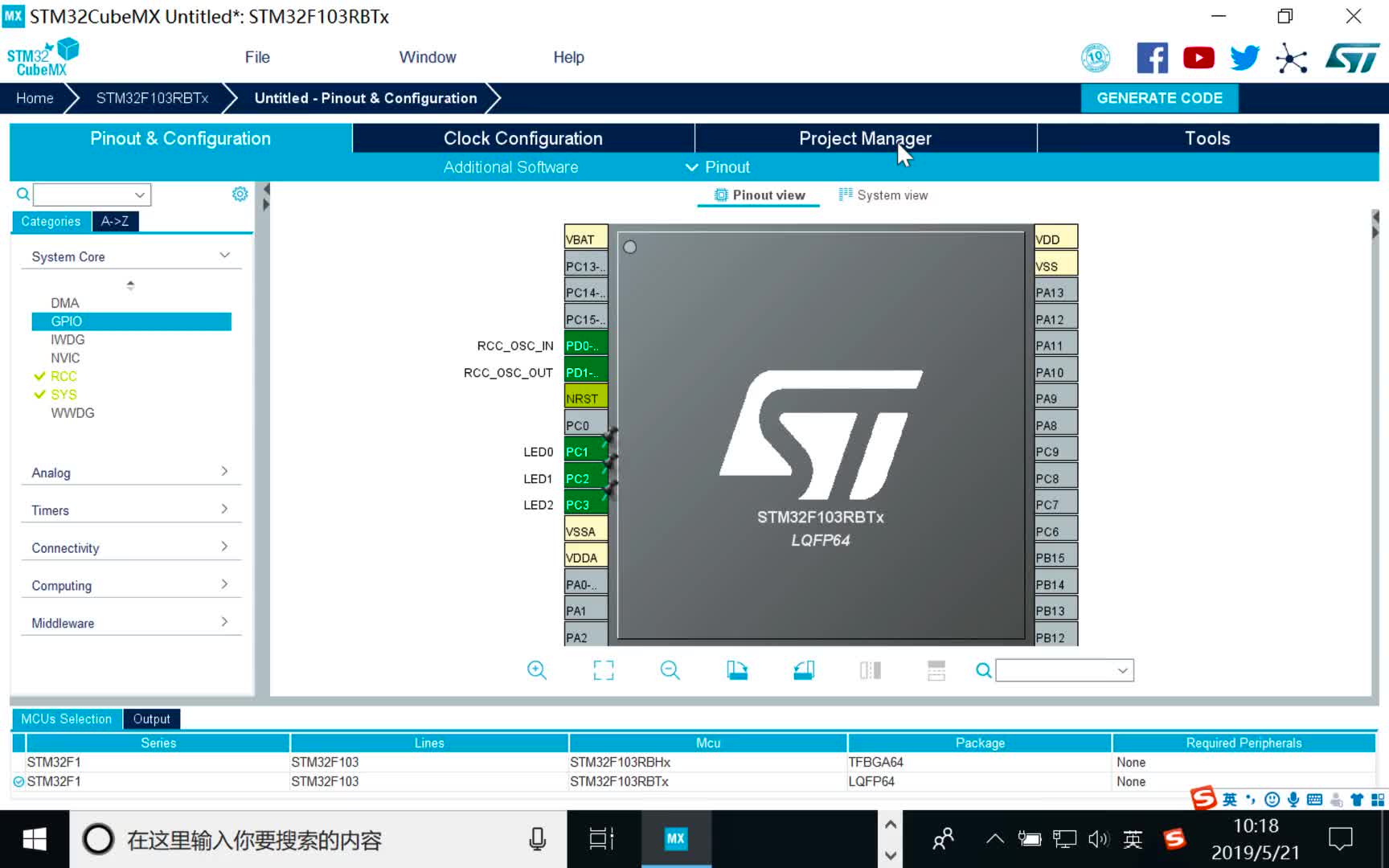Expand the Middleware category
1389x868 pixels.
(x=224, y=621)
